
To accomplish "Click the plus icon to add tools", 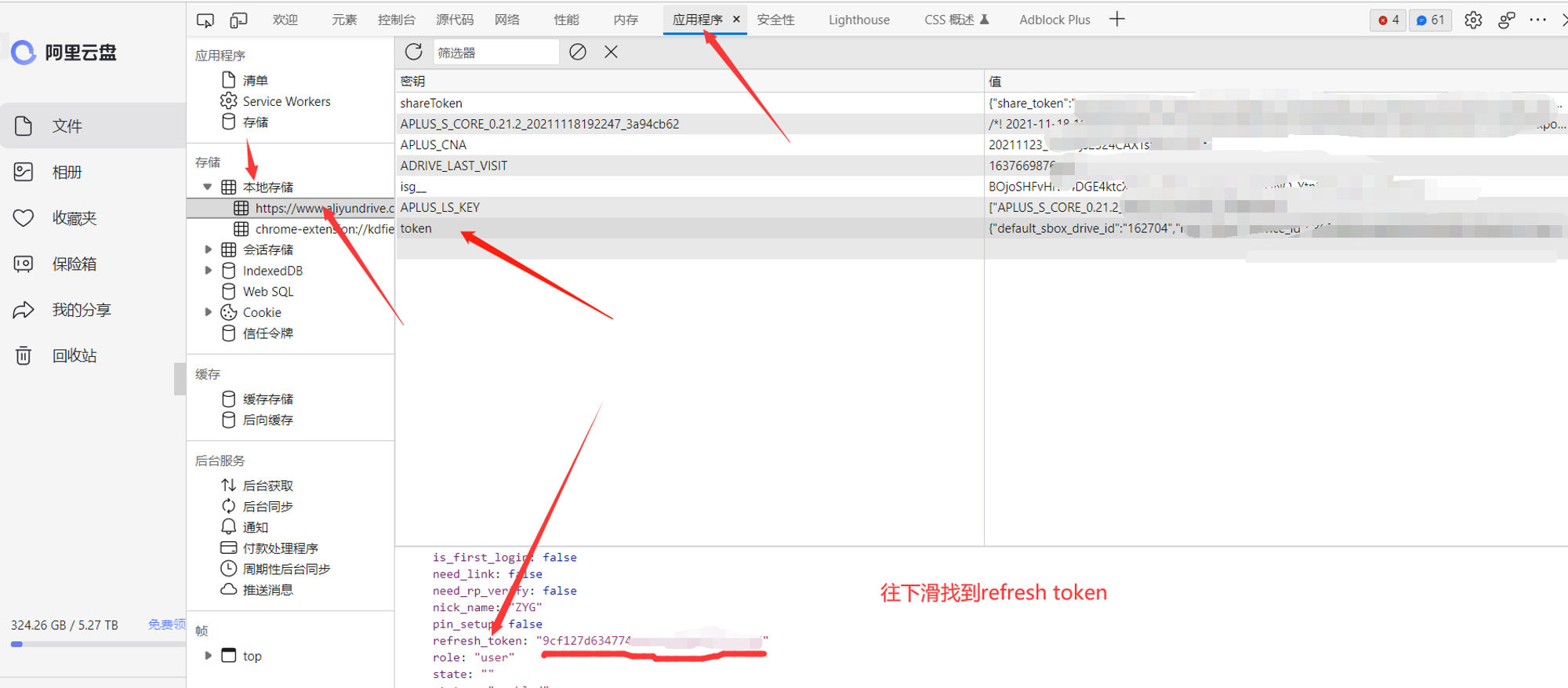I will click(1117, 20).
